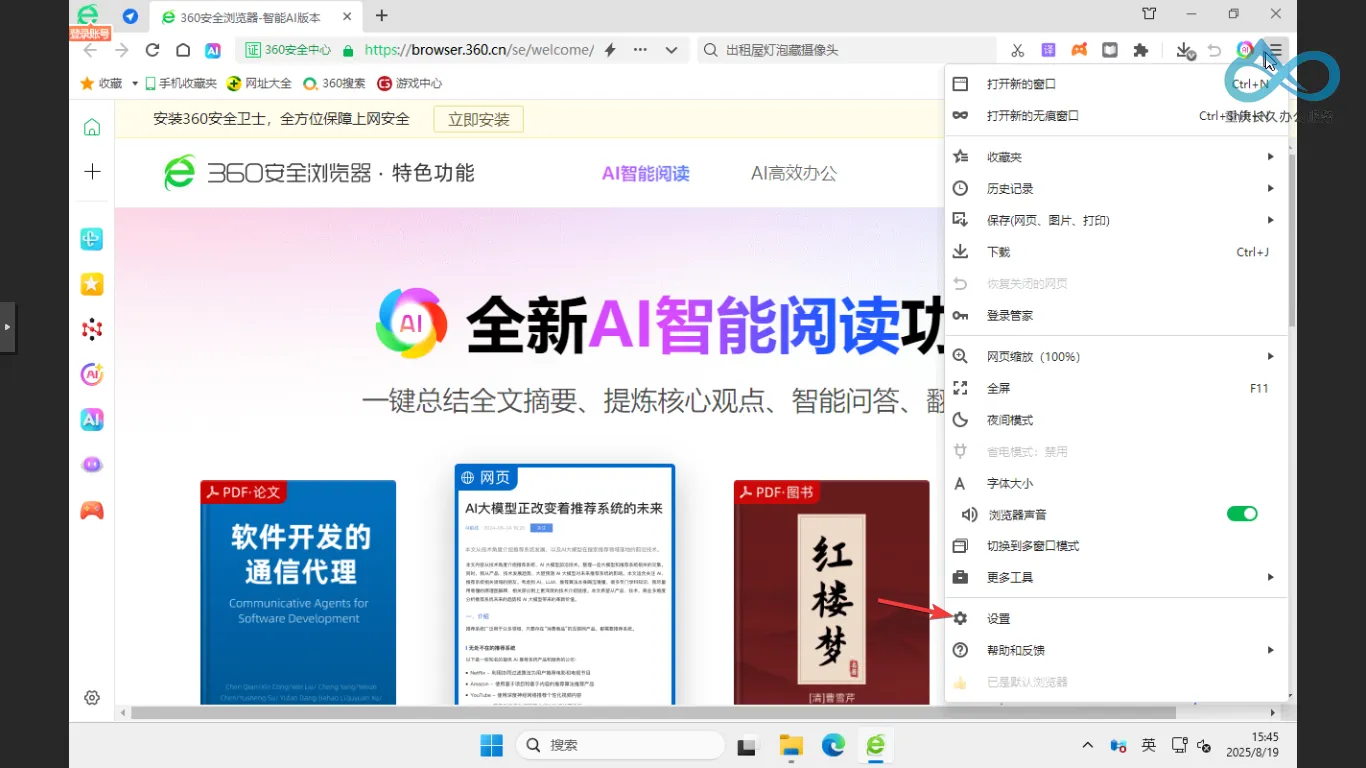1366x768 pixels.
Task: Click the purple translate toolbar icon
Action: point(1048,50)
